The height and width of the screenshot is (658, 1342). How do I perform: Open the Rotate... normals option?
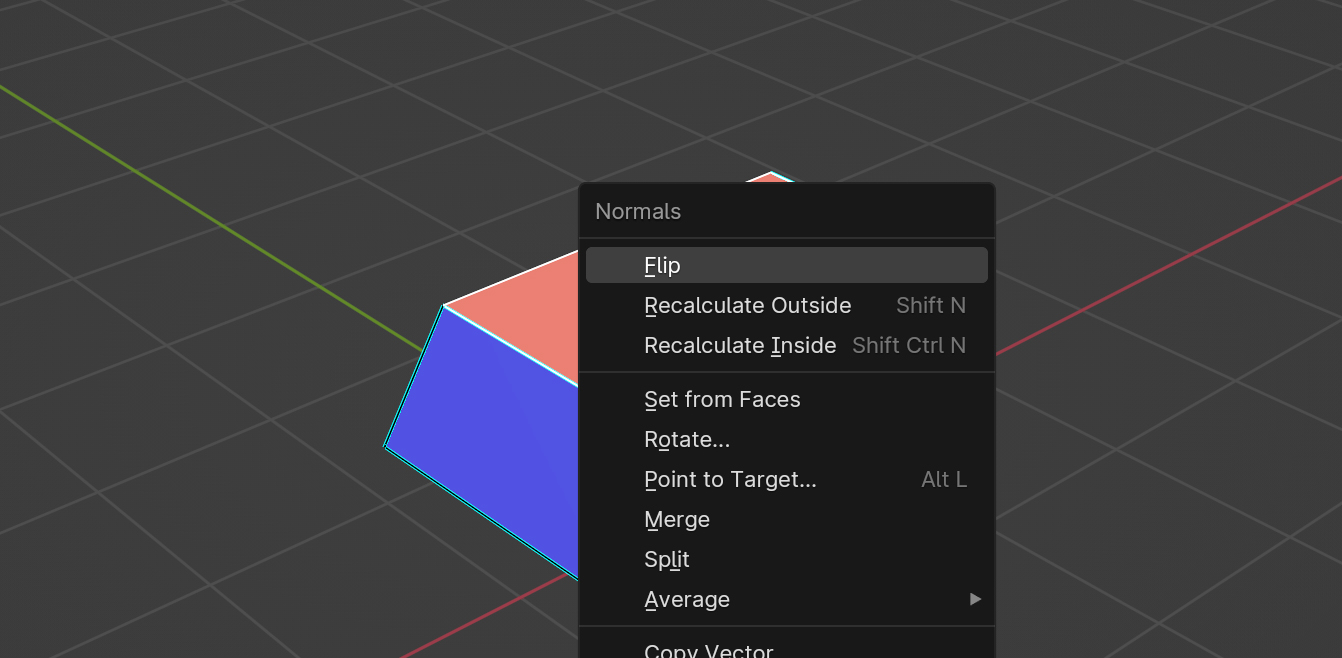point(786,439)
